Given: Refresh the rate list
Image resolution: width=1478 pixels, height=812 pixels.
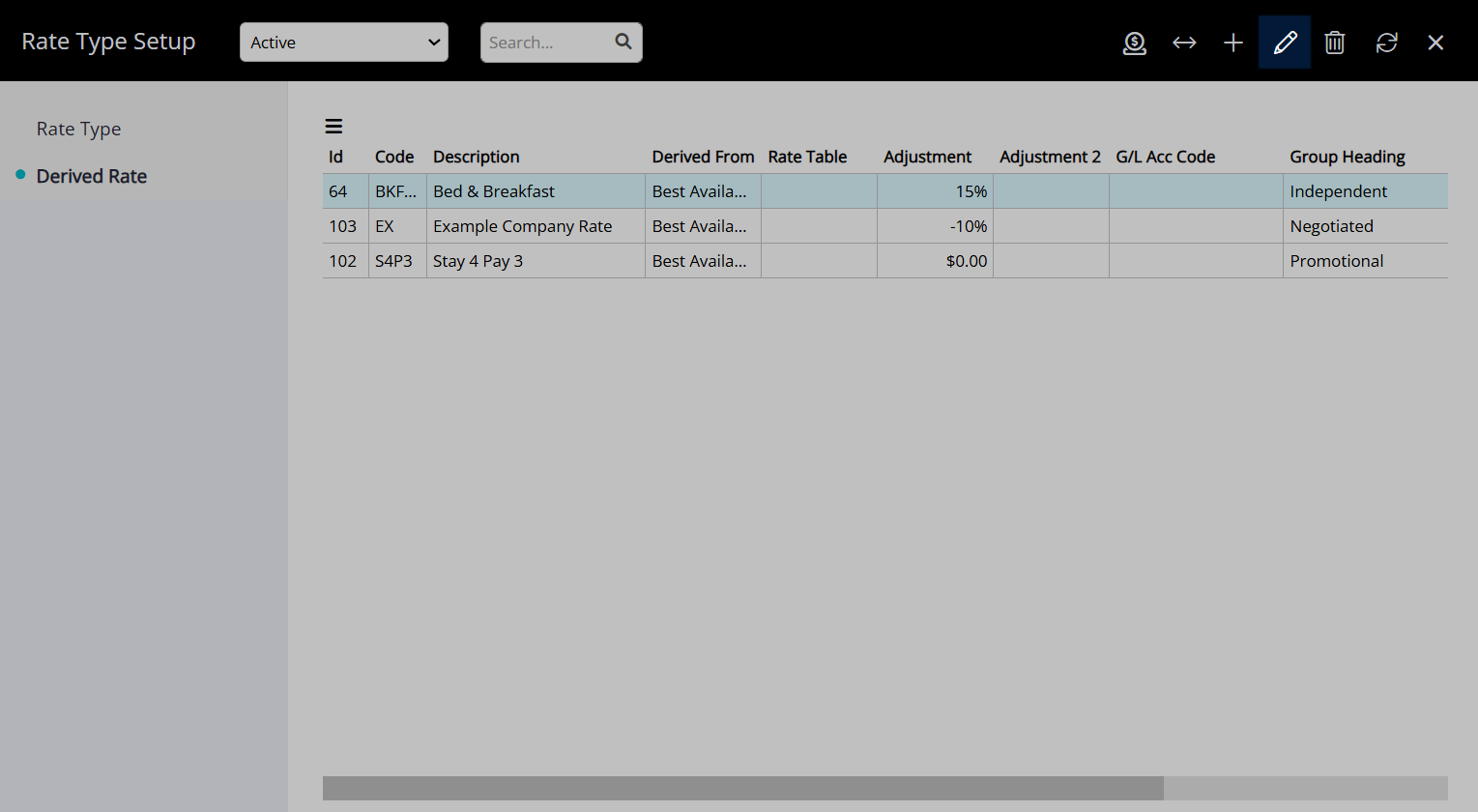Looking at the screenshot, I should pyautogui.click(x=1386, y=43).
